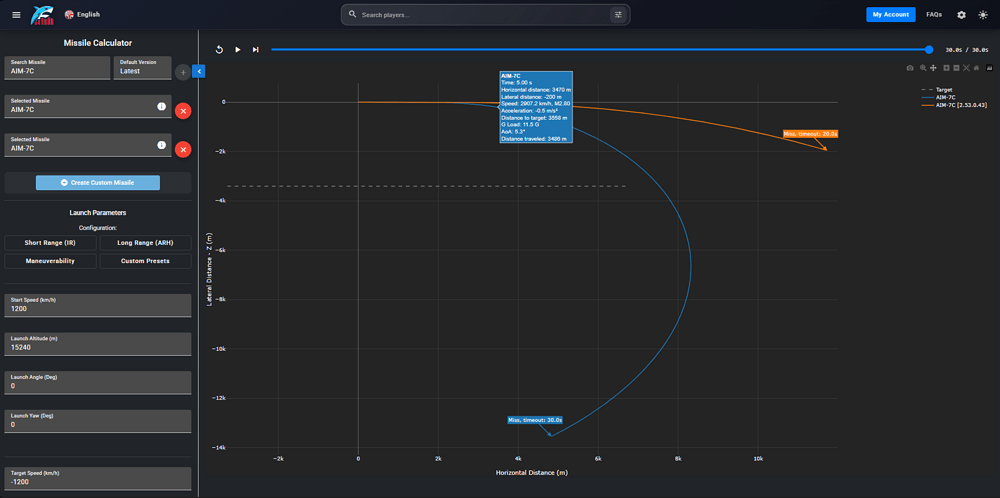Select Short Range (IR) configuration

(x=50, y=243)
